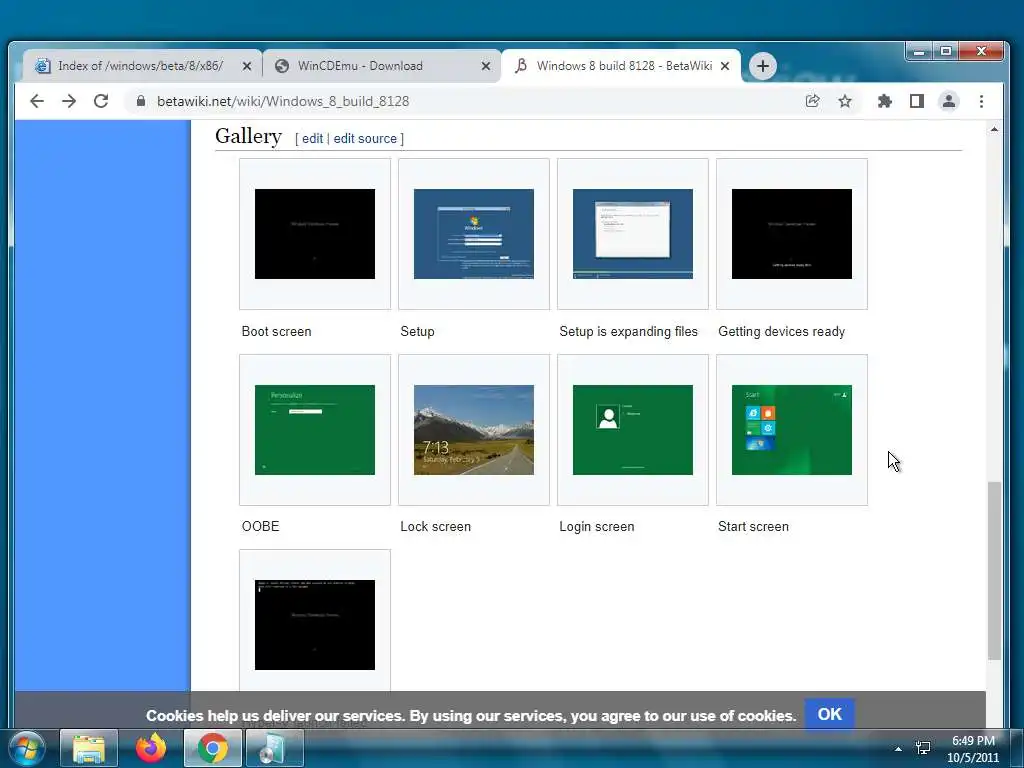Open the network tray icon
1024x768 pixels.
(x=923, y=748)
